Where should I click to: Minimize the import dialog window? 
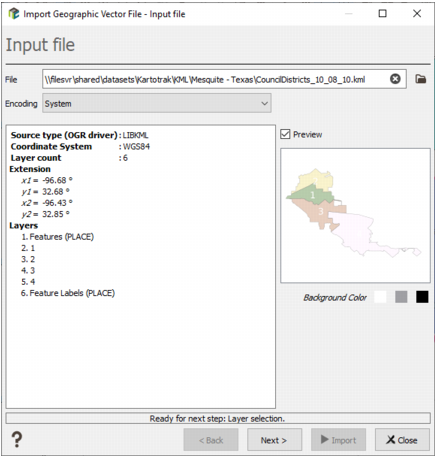[x=349, y=14]
